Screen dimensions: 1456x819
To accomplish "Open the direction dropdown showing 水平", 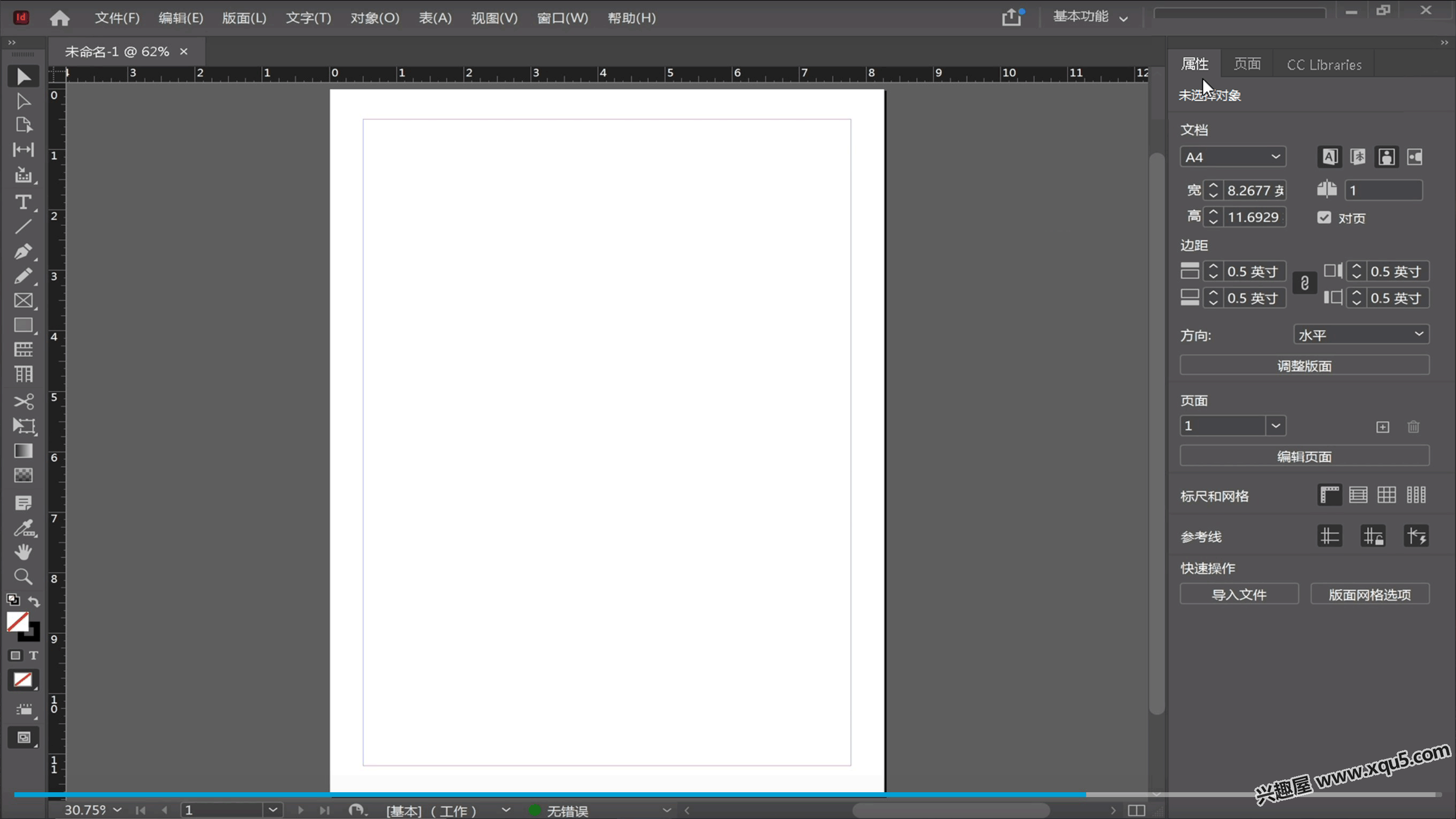I will (x=1361, y=334).
